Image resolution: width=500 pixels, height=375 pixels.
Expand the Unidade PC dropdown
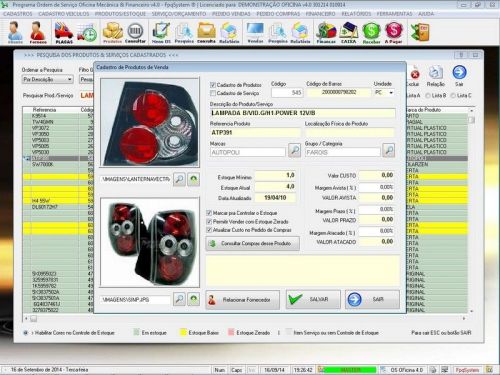click(391, 92)
